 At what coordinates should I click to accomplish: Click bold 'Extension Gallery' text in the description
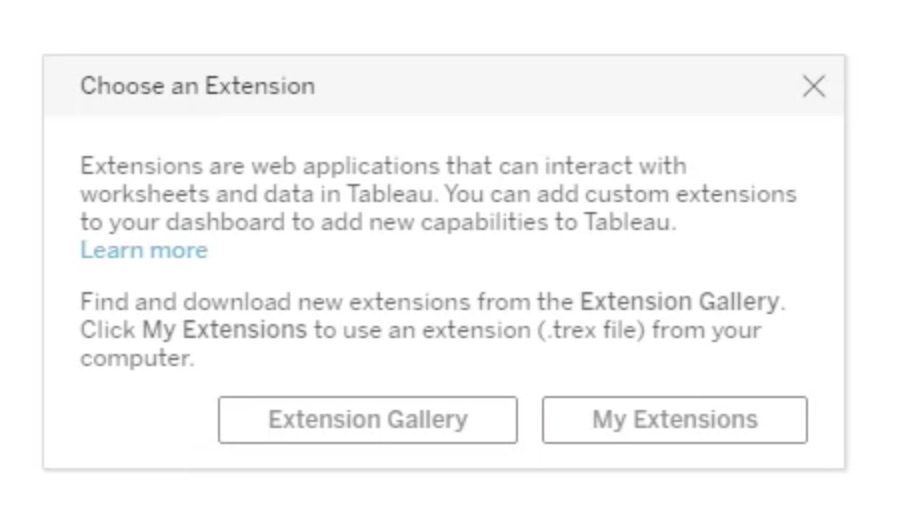pyautogui.click(x=678, y=301)
